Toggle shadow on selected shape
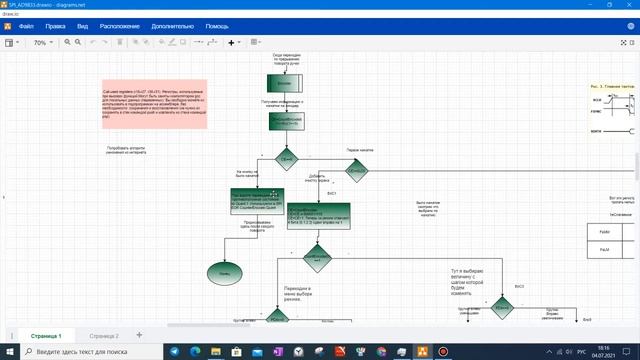 click(183, 42)
